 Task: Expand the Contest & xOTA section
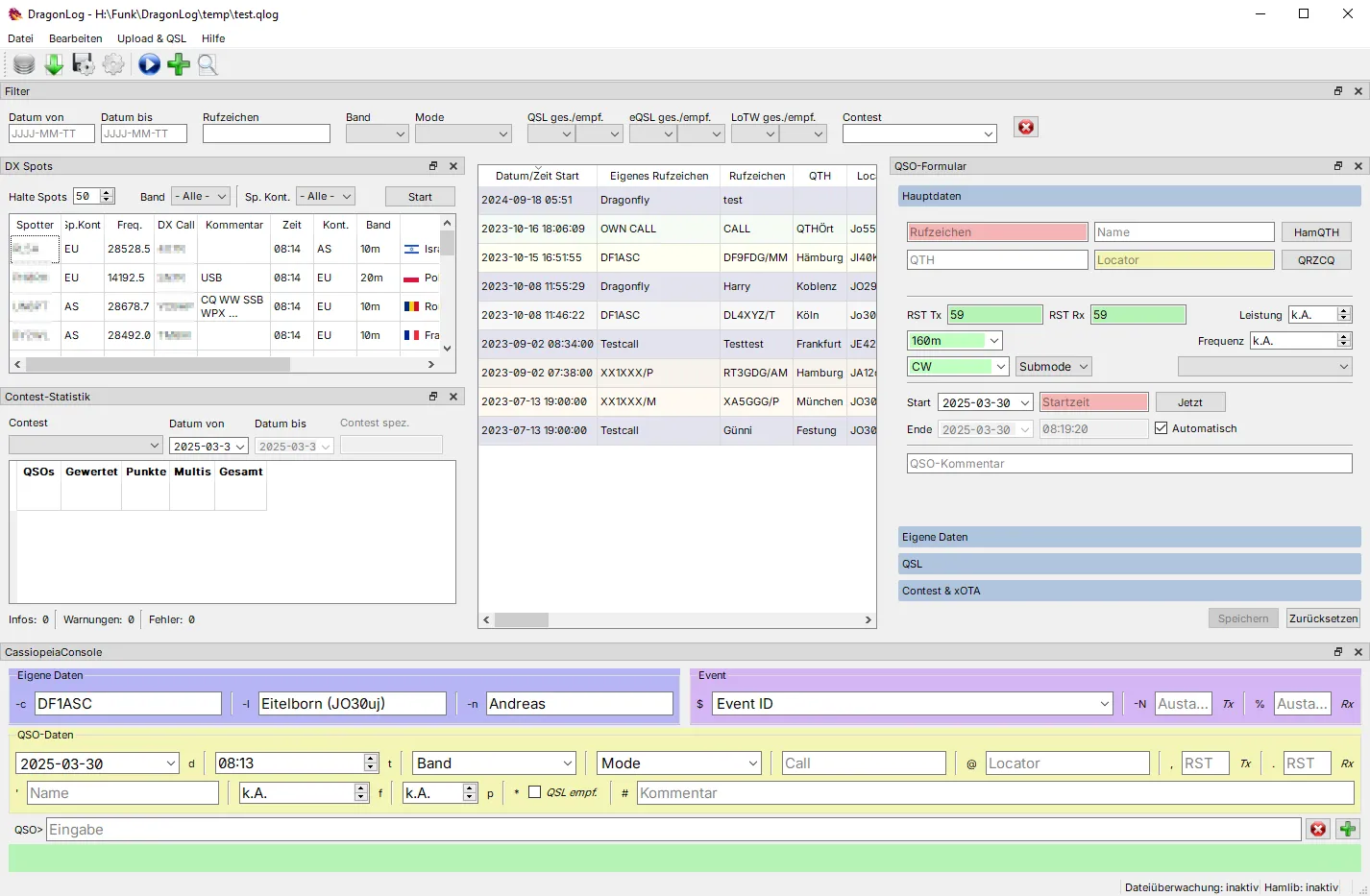pyautogui.click(x=1130, y=591)
